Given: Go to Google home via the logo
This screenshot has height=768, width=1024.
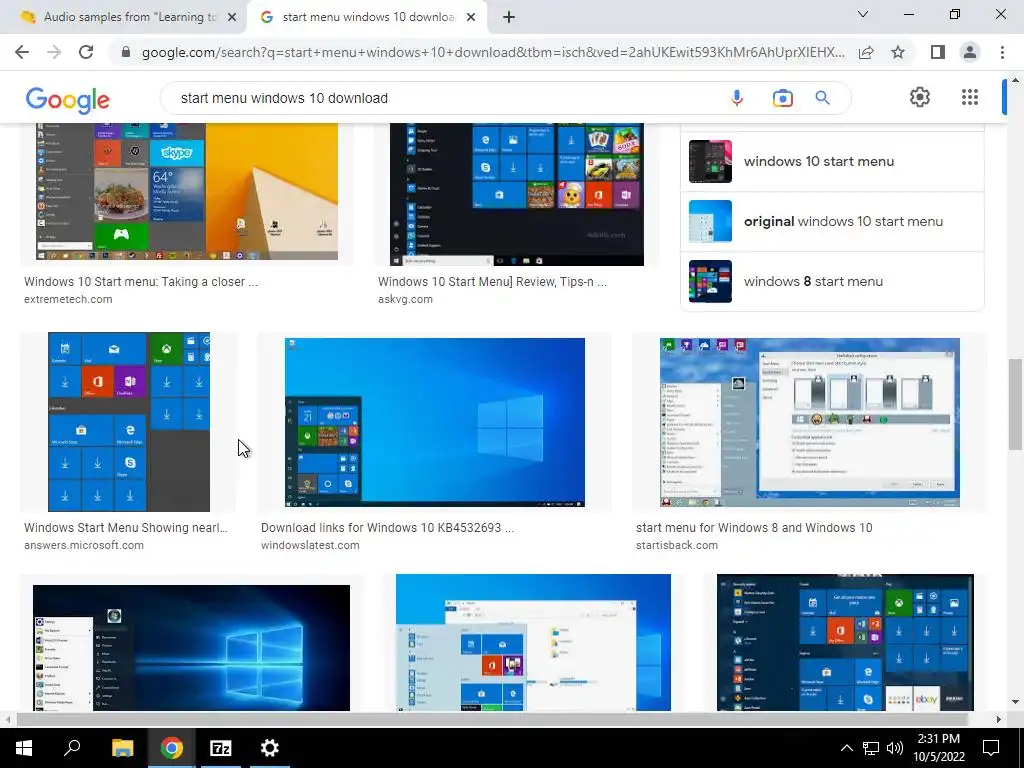Looking at the screenshot, I should (x=67, y=100).
